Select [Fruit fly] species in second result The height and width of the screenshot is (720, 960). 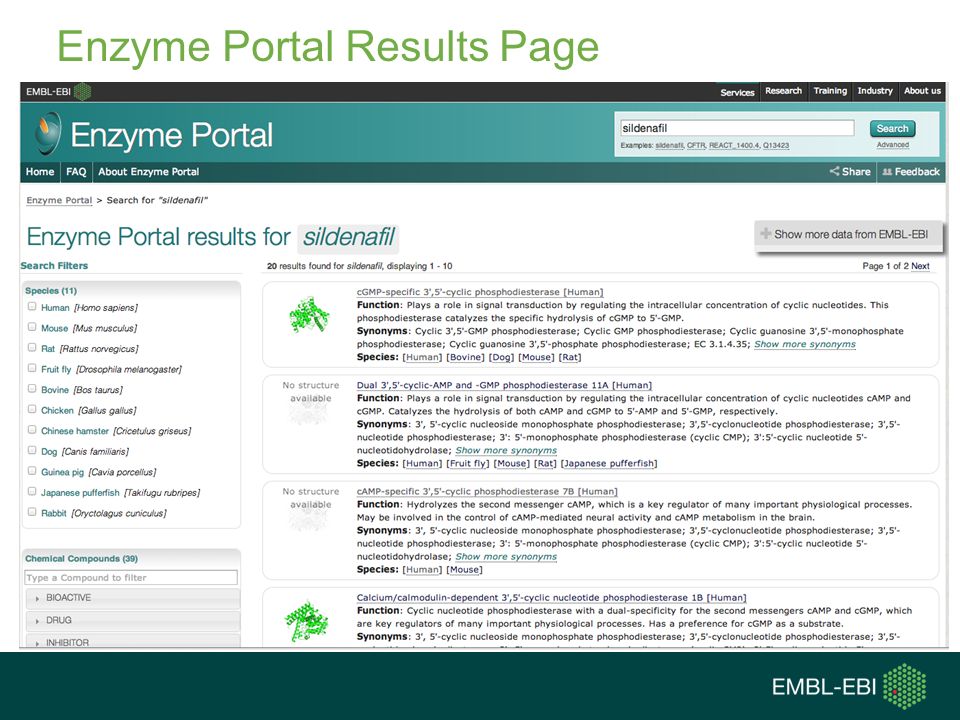tap(468, 463)
